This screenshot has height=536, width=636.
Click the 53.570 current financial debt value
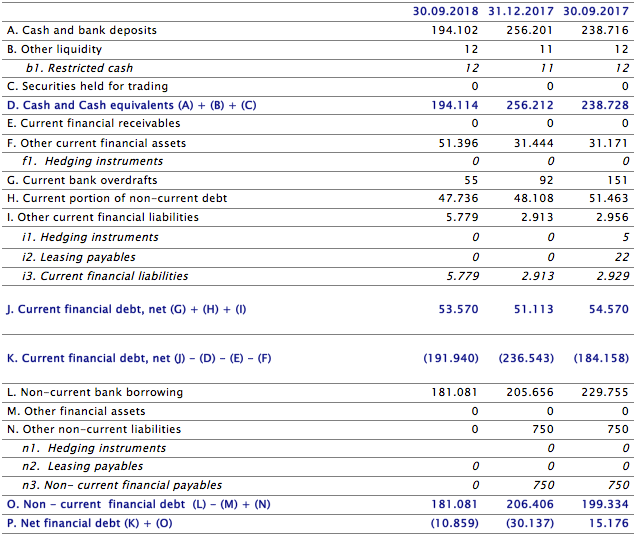[x=458, y=310]
